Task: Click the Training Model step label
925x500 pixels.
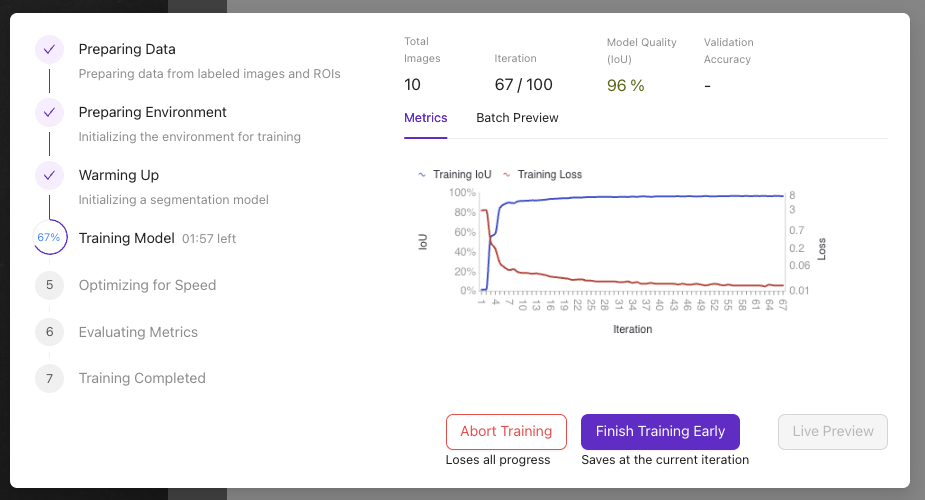Action: [126, 238]
